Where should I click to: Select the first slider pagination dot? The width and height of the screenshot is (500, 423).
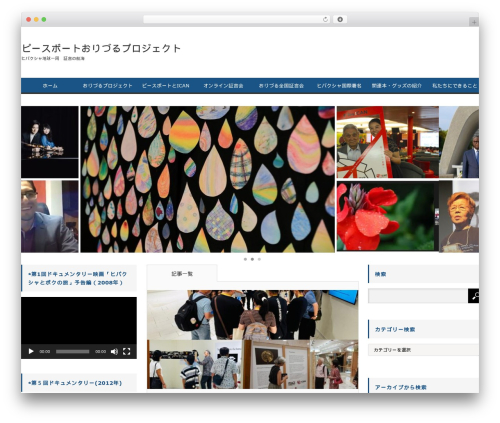pos(245,259)
